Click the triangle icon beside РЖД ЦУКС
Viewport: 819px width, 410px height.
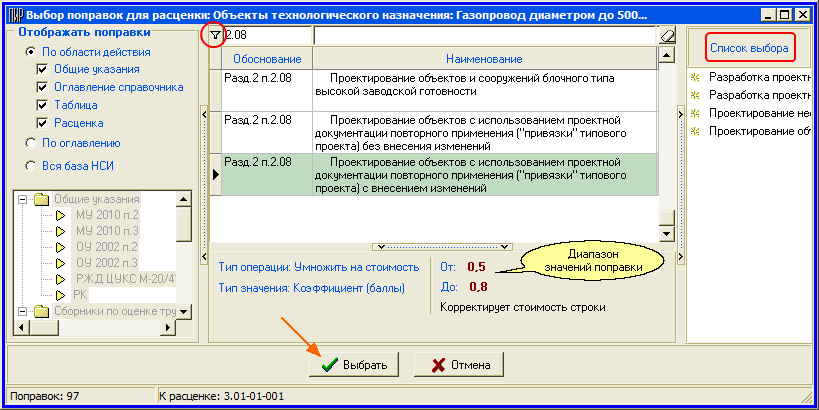60,279
